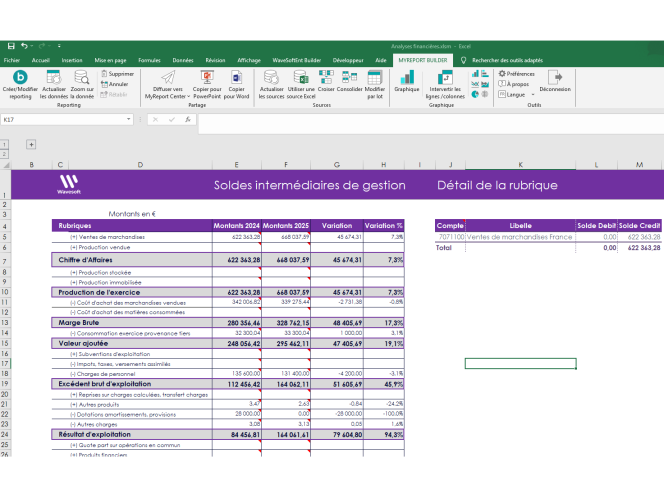664x480 pixels.
Task: Select the MYREPORT BUILDER tab
Action: tap(423, 60)
